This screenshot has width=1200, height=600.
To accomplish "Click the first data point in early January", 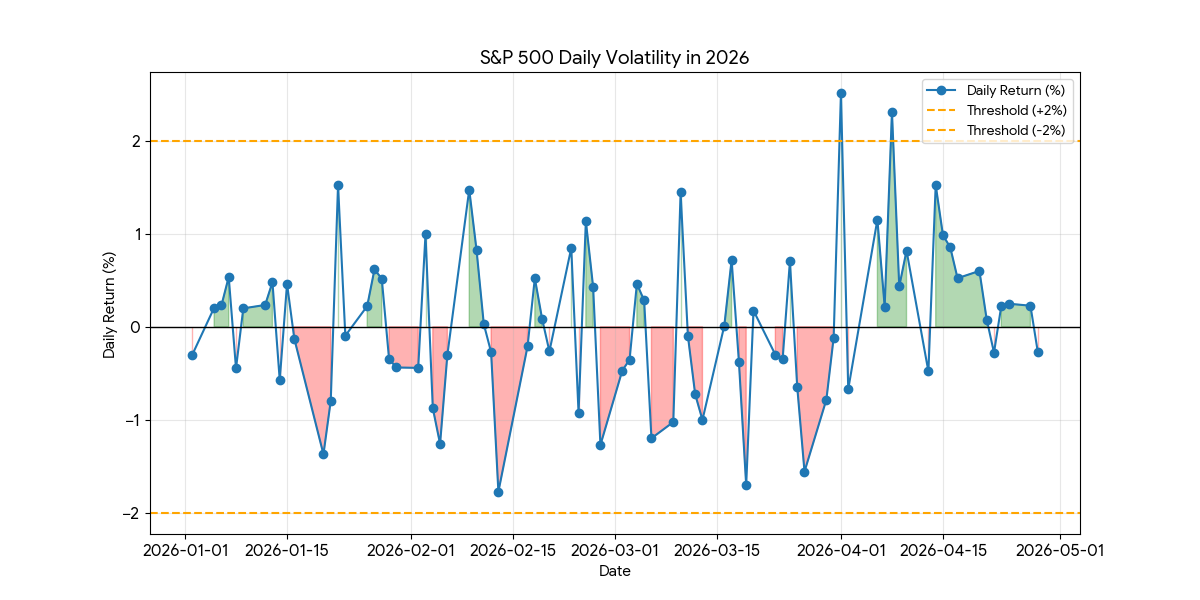I will (x=192, y=355).
